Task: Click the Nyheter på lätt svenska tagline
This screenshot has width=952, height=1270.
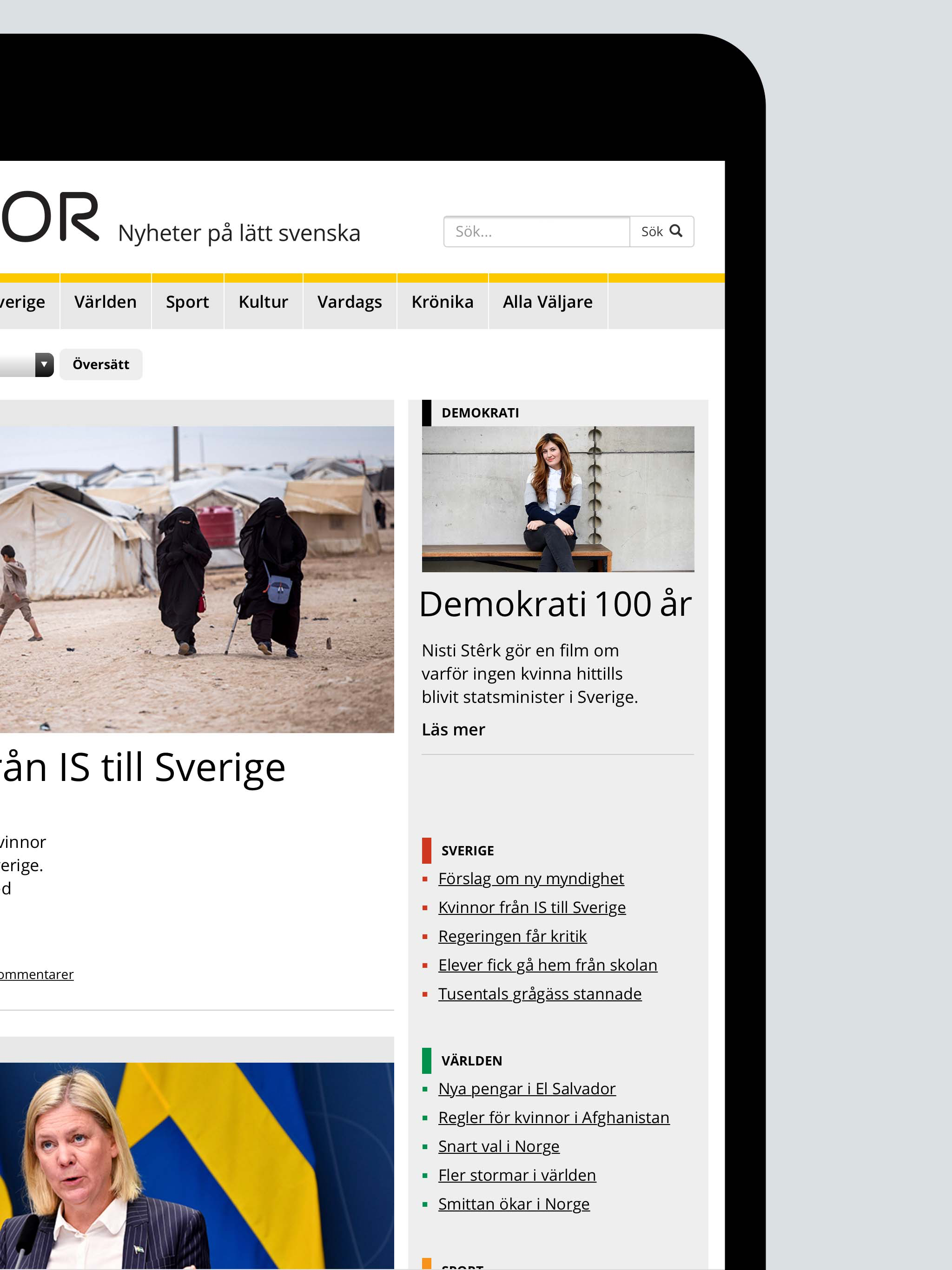Action: coord(239,233)
